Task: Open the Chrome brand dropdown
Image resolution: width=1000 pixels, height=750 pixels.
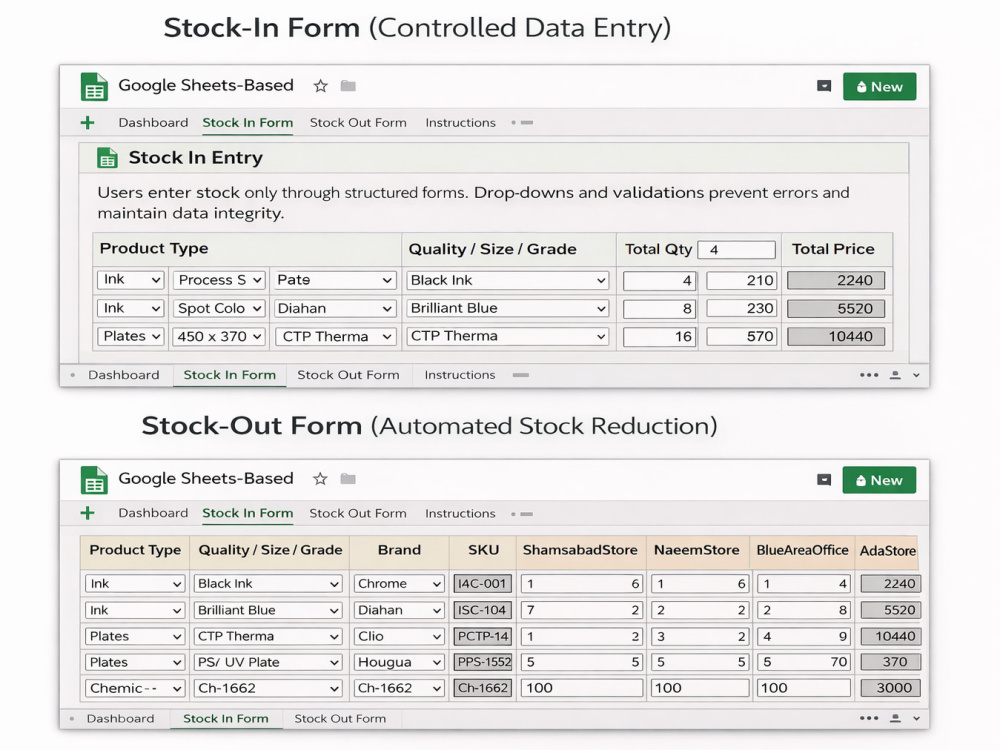Action: tap(399, 584)
